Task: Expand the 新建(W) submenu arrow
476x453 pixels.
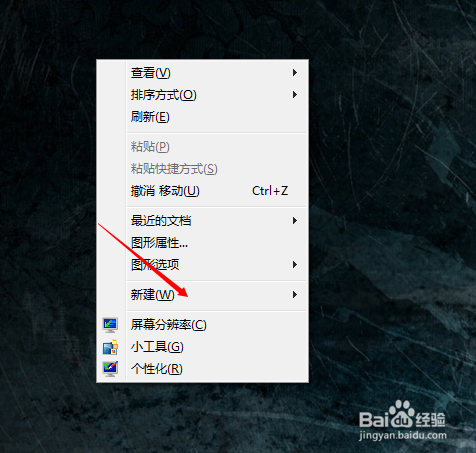Action: click(295, 295)
